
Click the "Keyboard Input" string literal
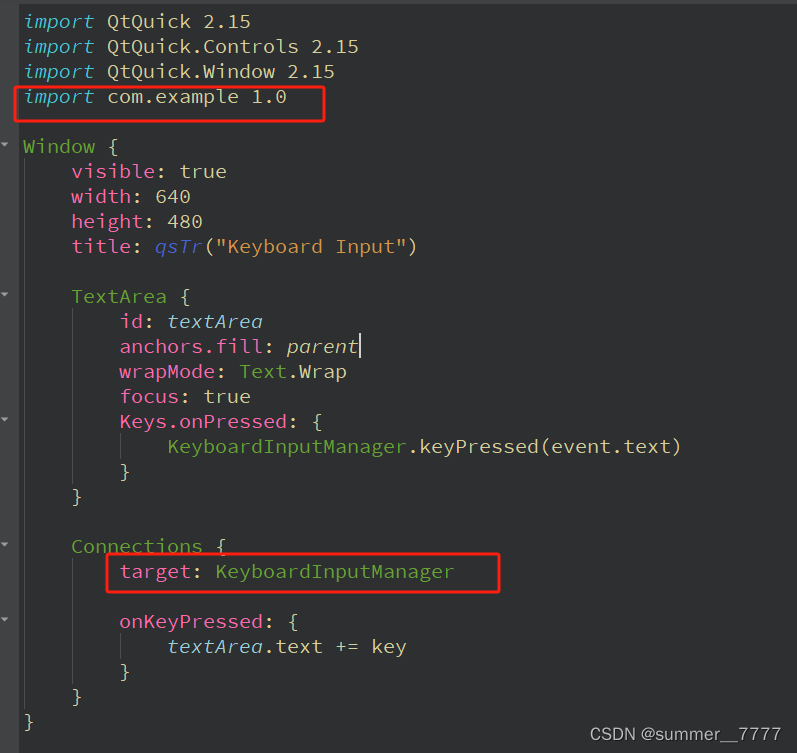(x=311, y=247)
